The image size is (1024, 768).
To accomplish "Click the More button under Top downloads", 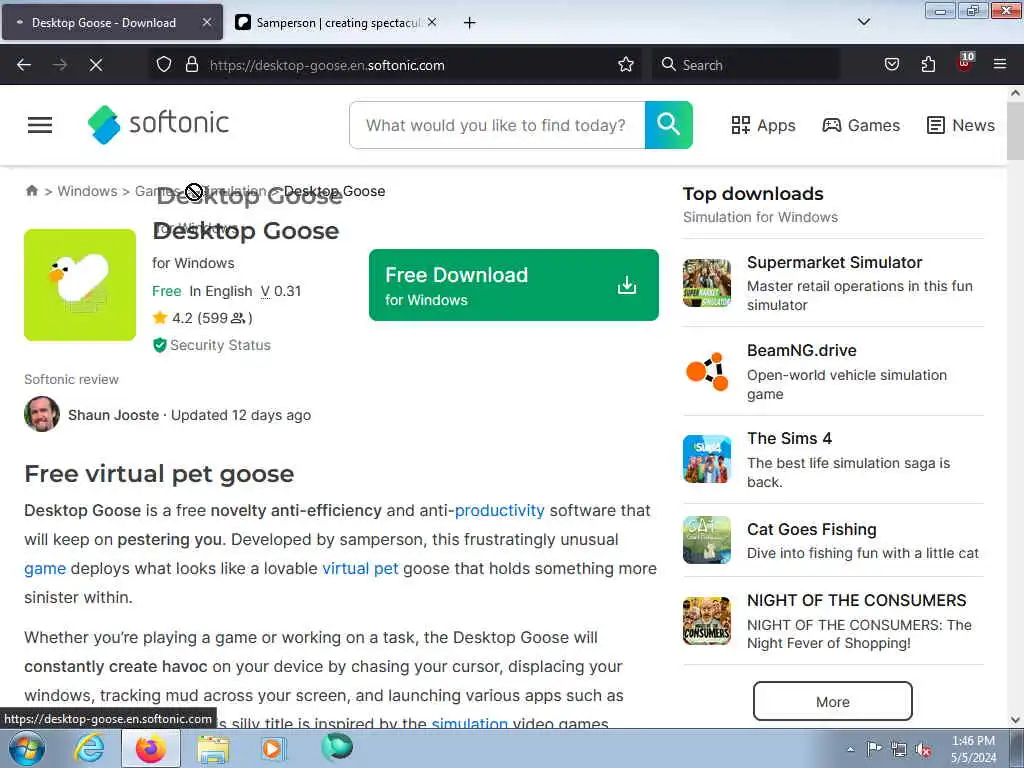I will pyautogui.click(x=833, y=701).
